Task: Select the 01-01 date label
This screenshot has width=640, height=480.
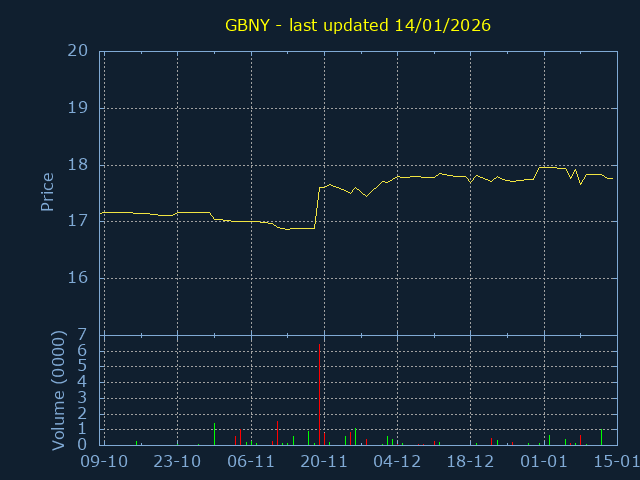Action: (x=544, y=462)
